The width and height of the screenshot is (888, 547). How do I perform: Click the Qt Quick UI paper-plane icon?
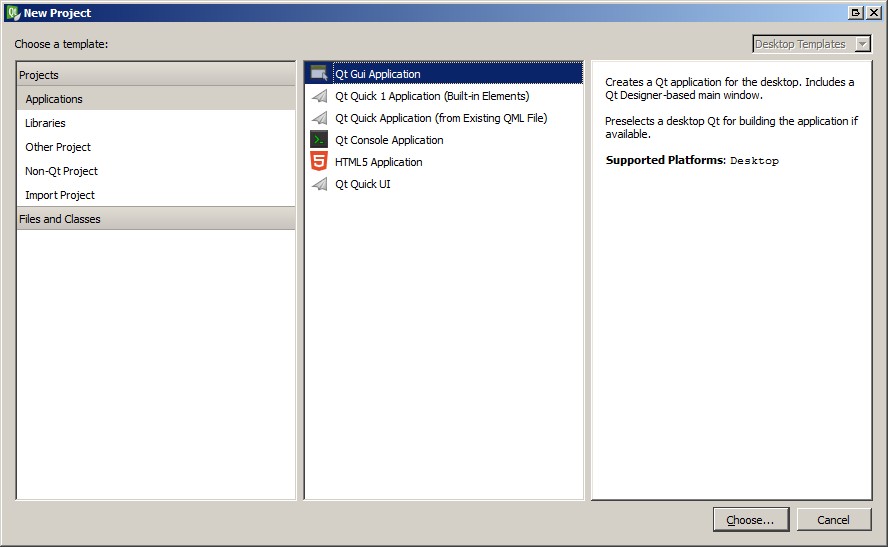[x=319, y=184]
